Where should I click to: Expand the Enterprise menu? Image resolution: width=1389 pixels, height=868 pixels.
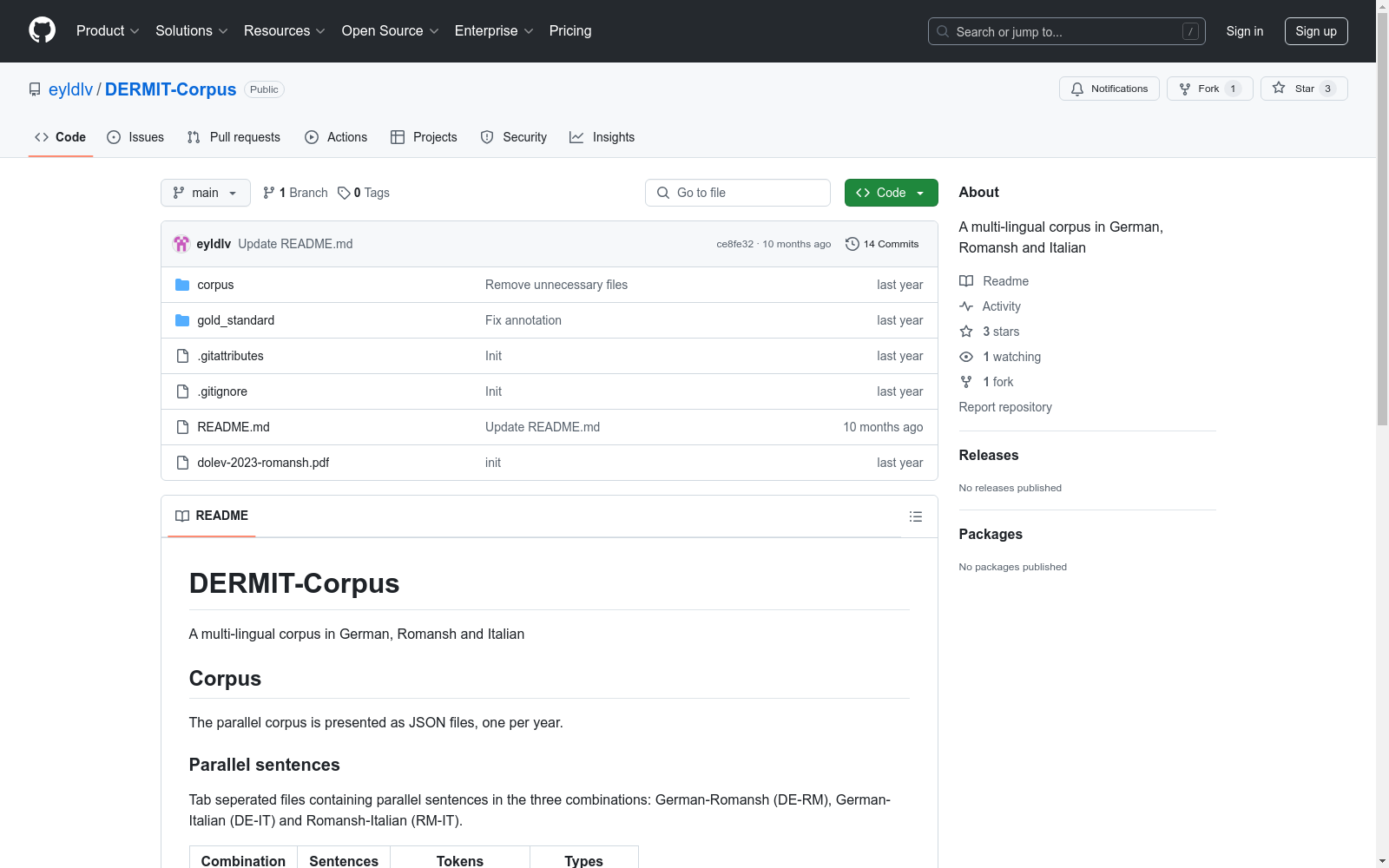(494, 31)
